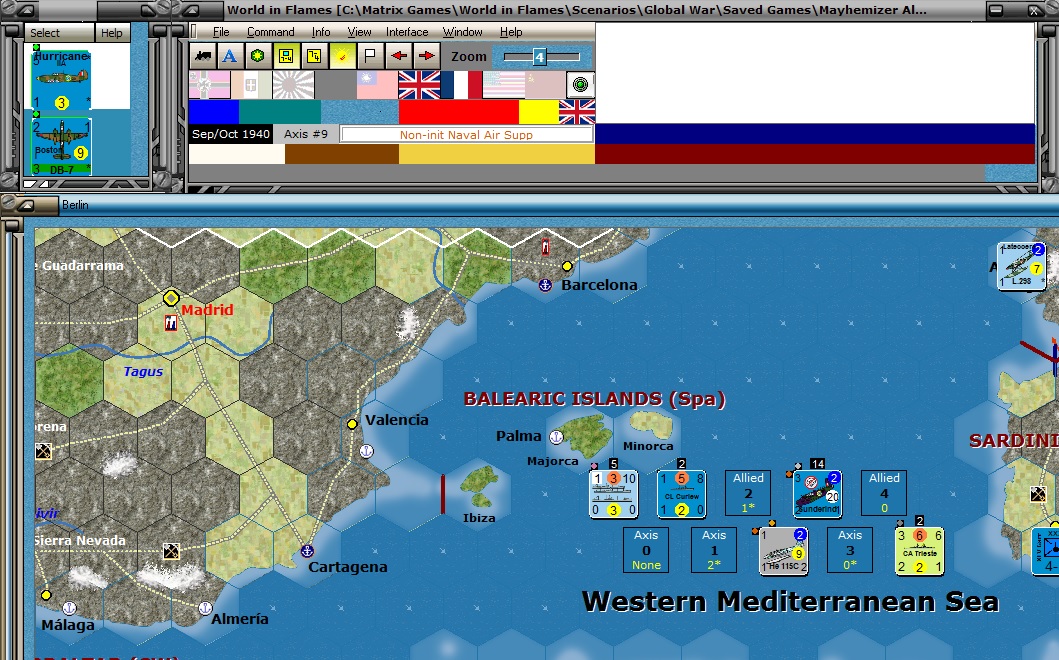Open the Command menu

(x=270, y=32)
